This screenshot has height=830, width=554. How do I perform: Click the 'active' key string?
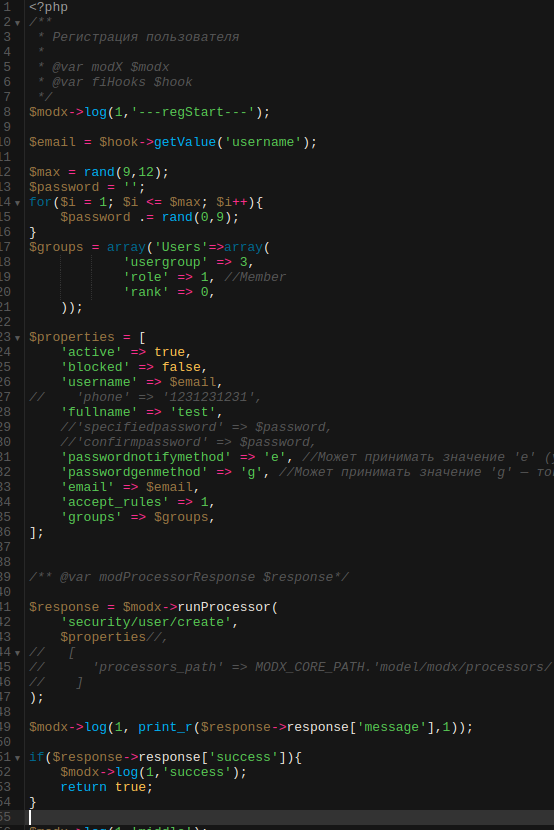click(x=91, y=352)
